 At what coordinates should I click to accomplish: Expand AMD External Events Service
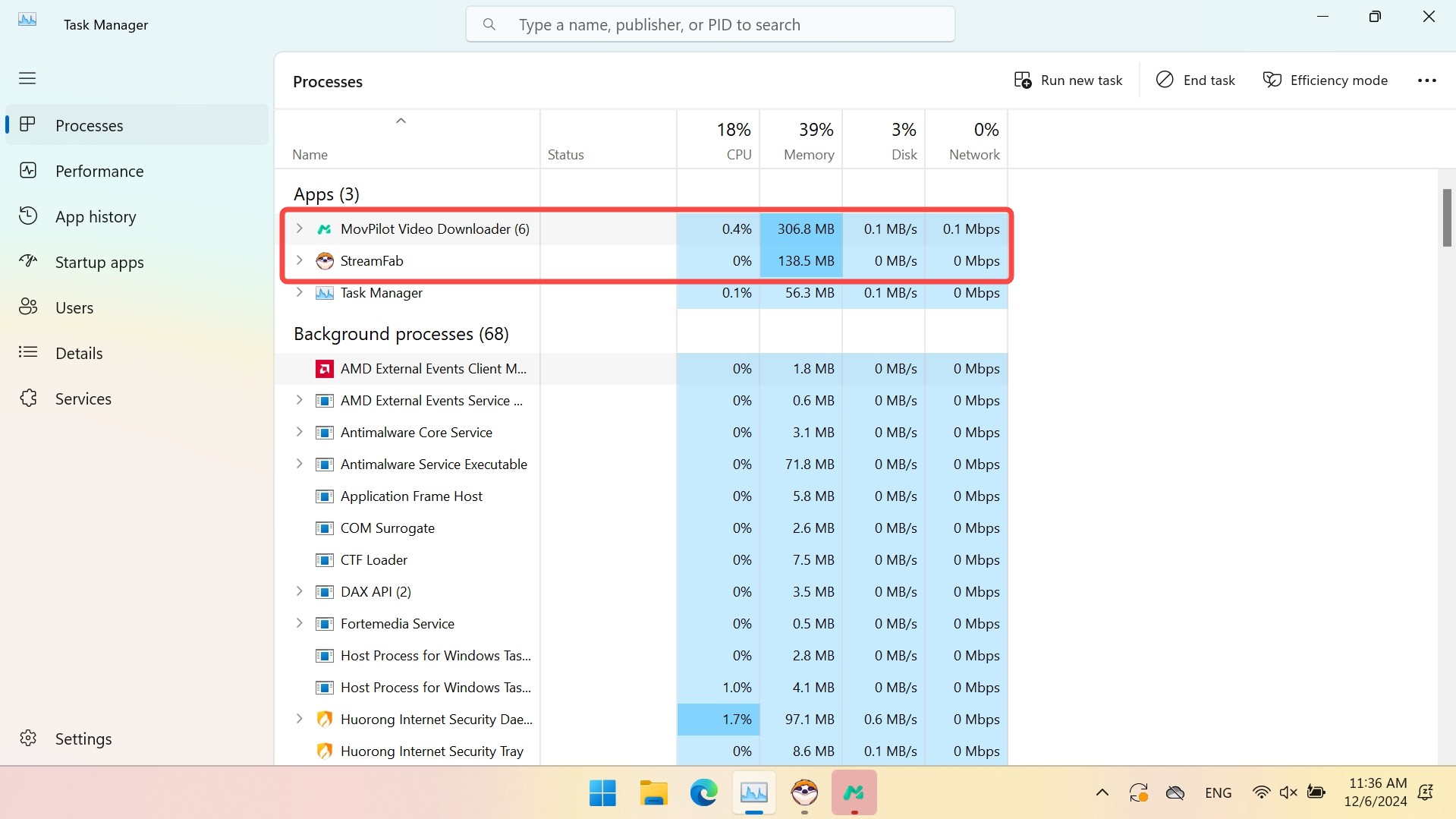click(299, 400)
